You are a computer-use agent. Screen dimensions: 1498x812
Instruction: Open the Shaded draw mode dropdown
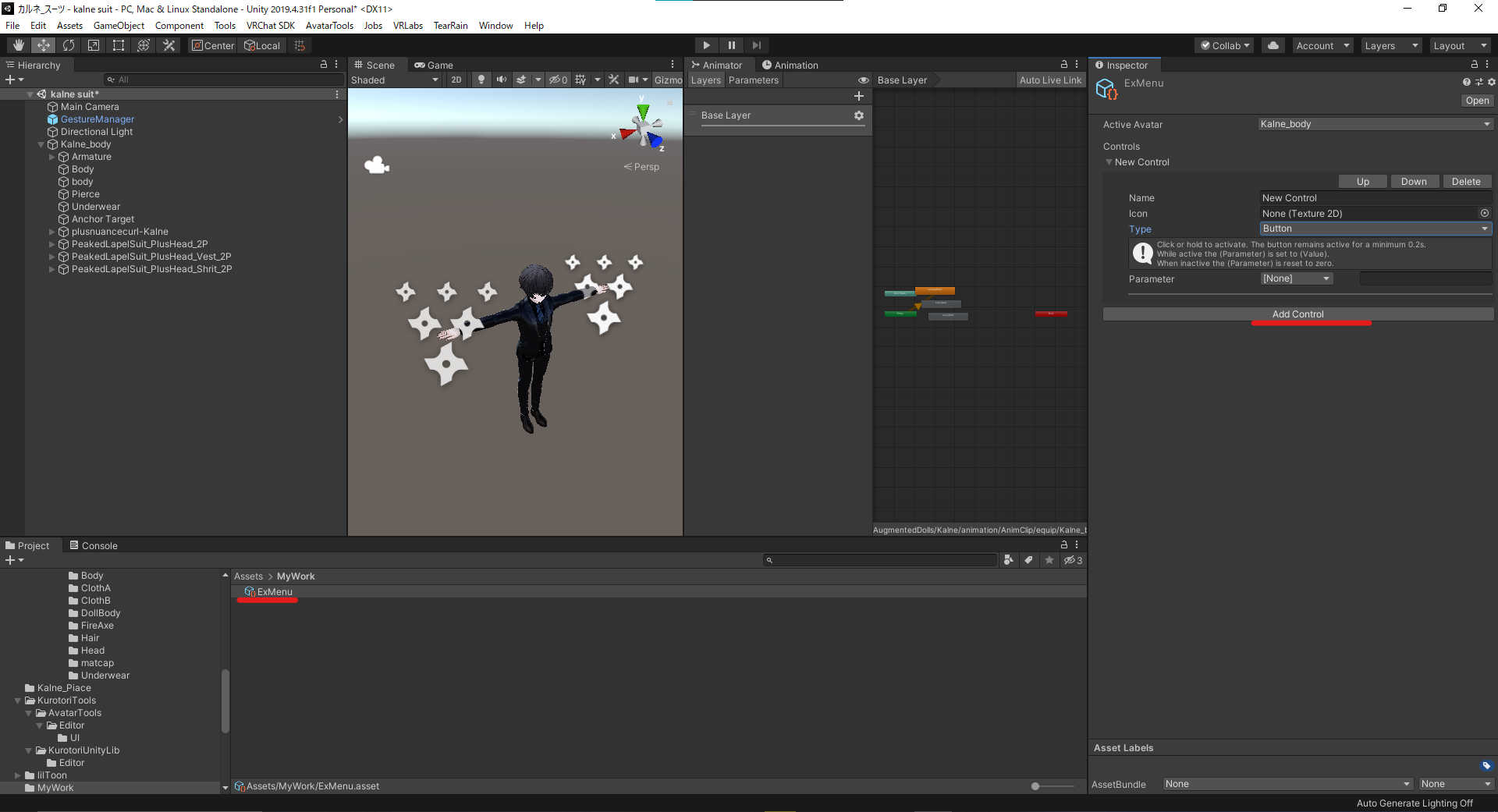click(394, 79)
